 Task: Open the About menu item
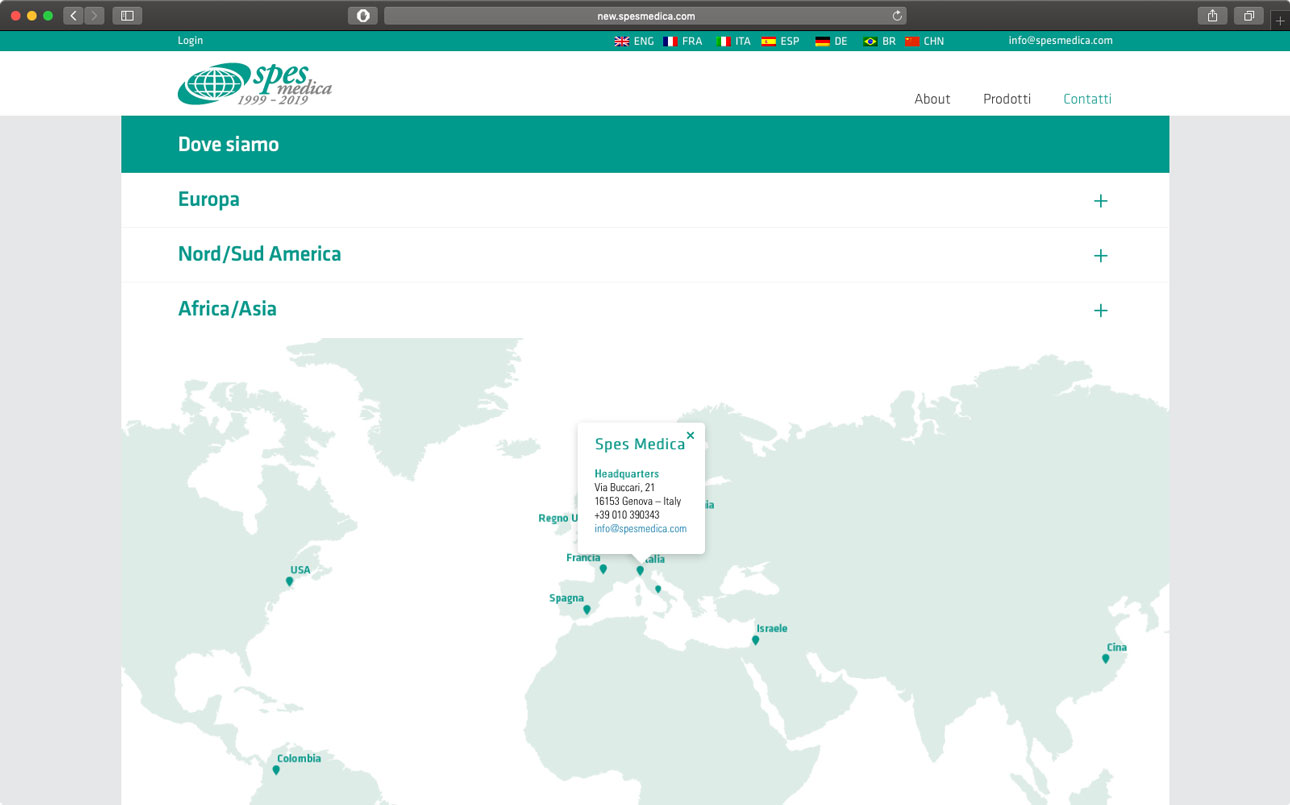(932, 99)
